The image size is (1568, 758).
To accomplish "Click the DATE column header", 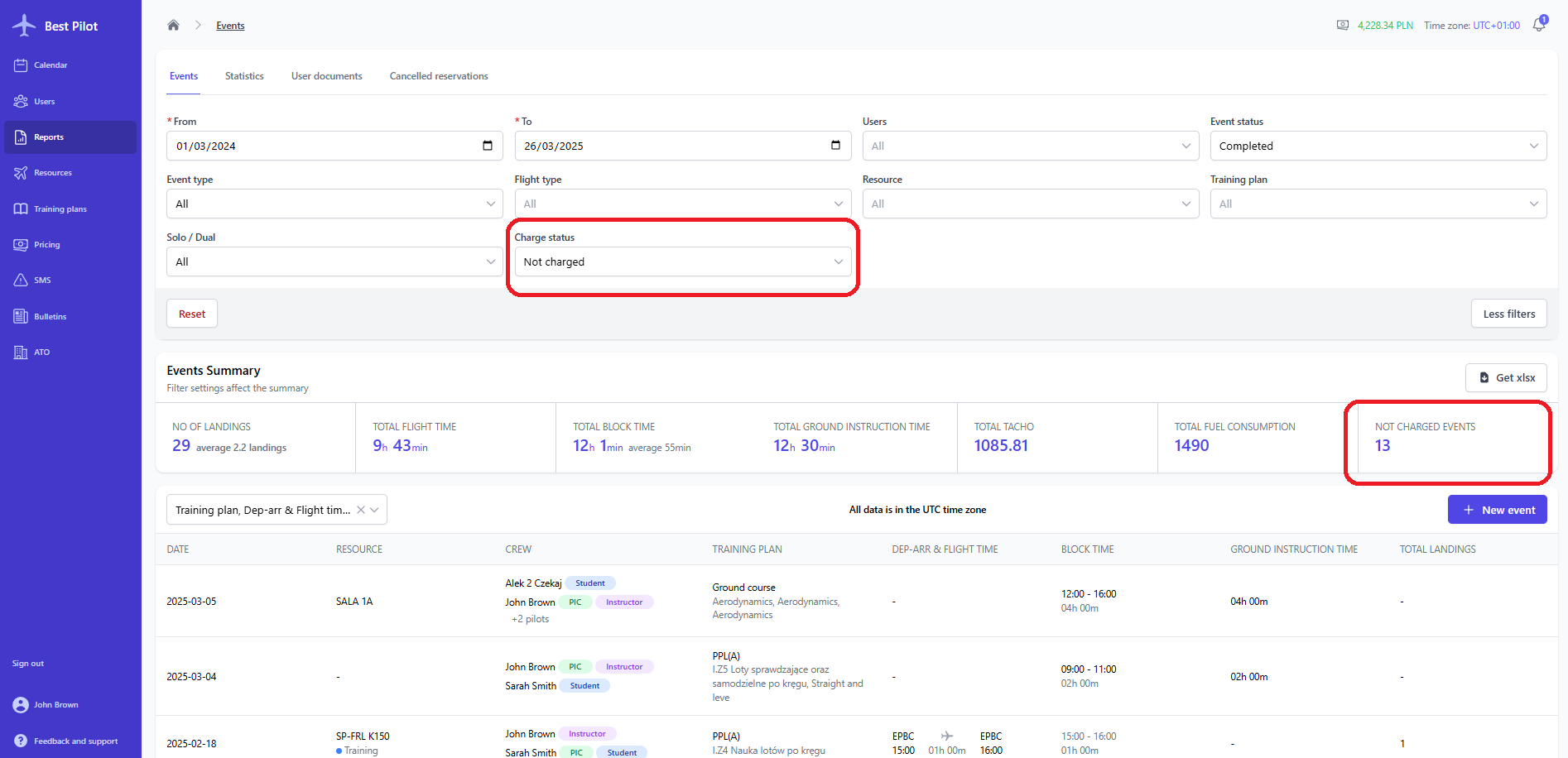I will [x=178, y=549].
